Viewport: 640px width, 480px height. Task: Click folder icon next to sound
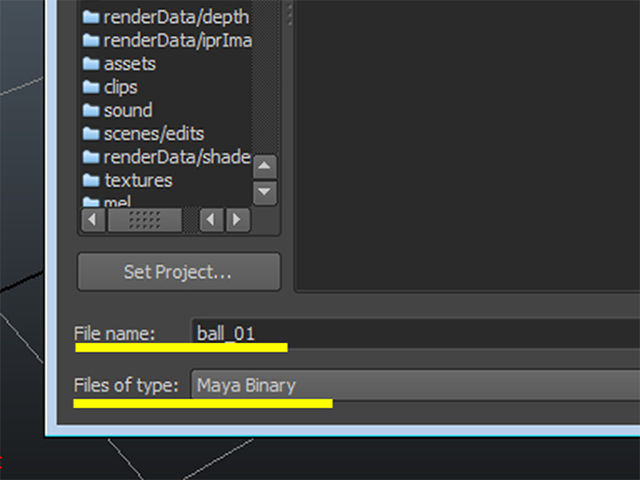pyautogui.click(x=91, y=110)
